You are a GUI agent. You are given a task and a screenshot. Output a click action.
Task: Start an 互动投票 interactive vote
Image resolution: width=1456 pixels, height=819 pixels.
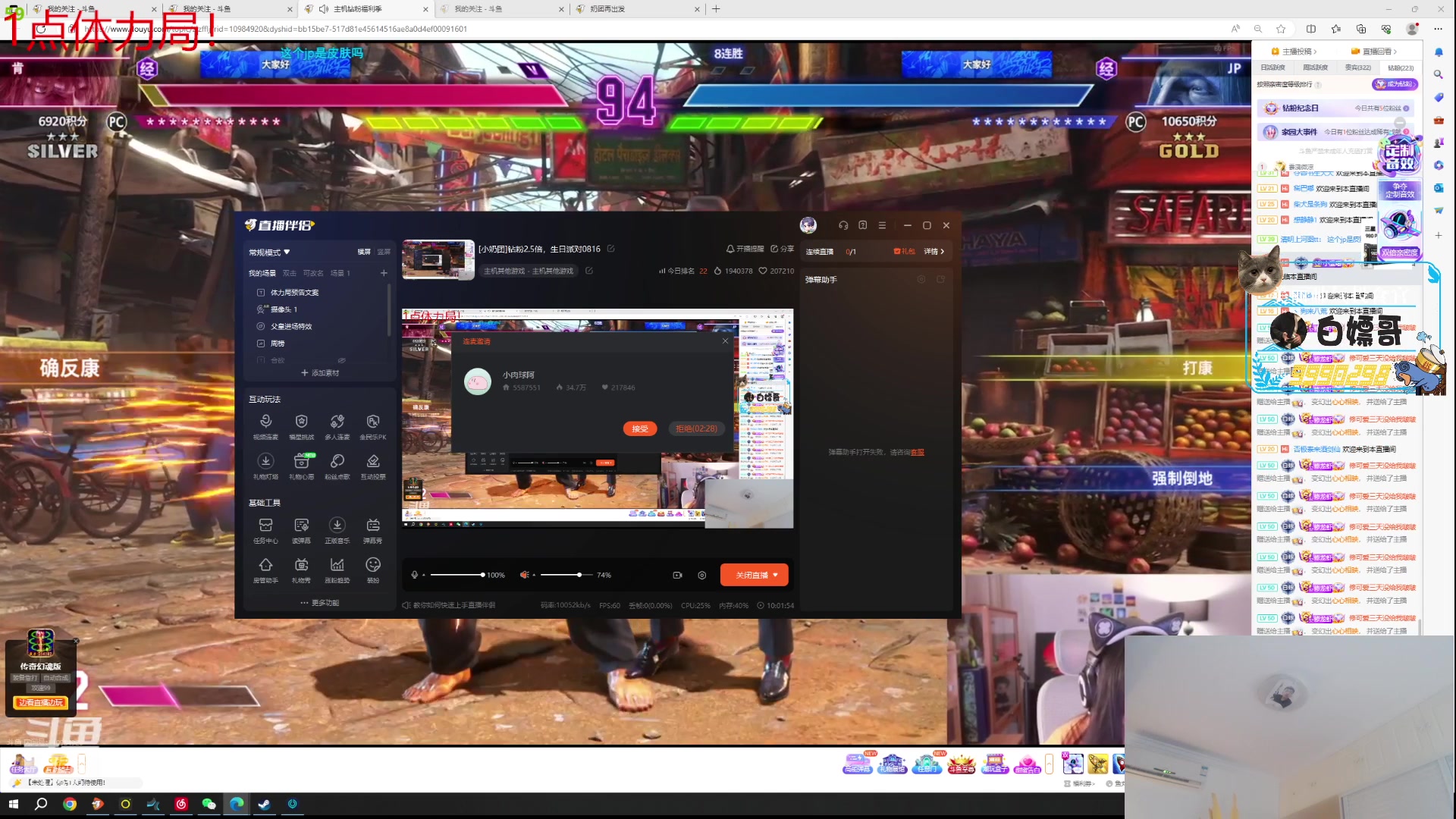[x=373, y=466]
